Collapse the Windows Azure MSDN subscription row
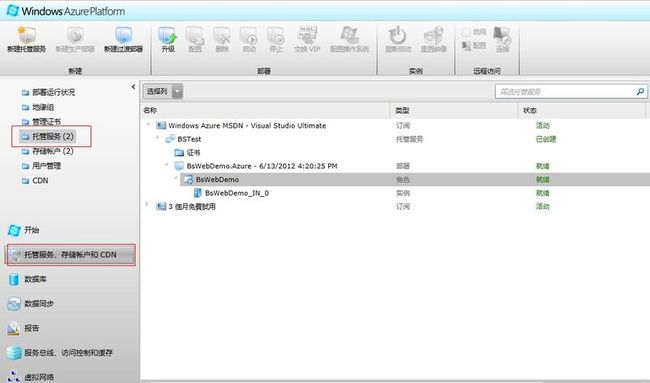The image size is (650, 383). coord(148,124)
